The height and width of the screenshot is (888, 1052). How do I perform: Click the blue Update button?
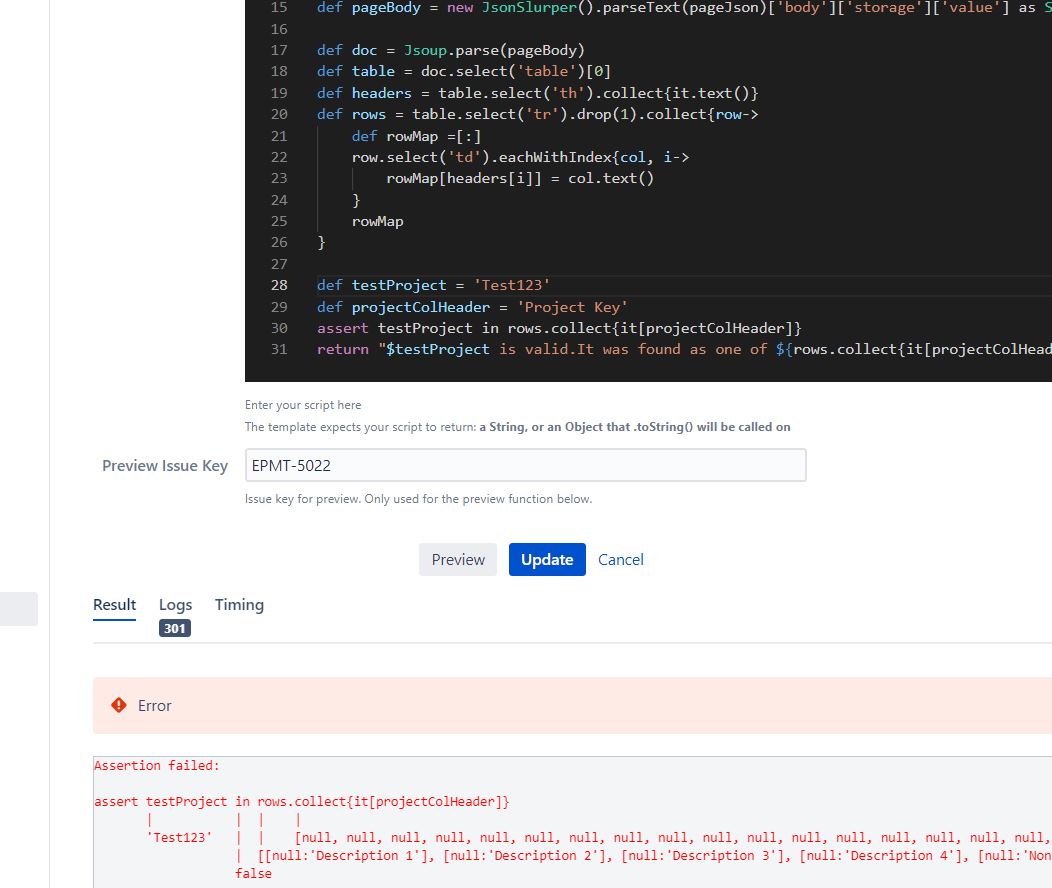tap(547, 559)
